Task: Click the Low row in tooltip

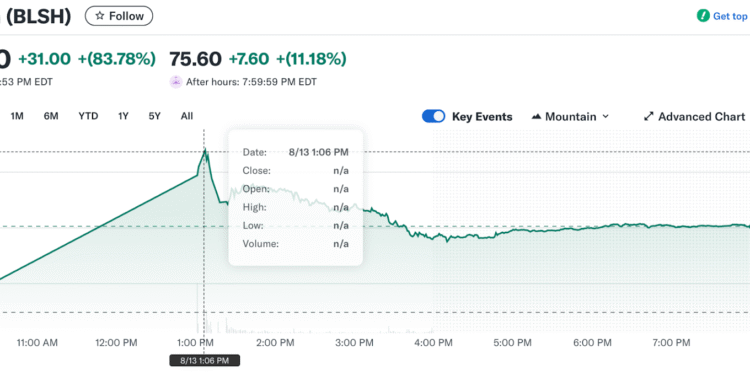Action: click(x=296, y=225)
